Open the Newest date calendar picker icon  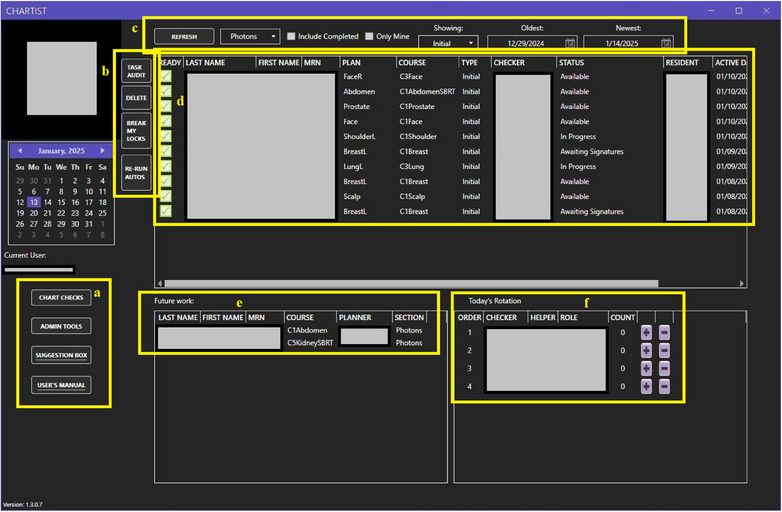(x=666, y=43)
